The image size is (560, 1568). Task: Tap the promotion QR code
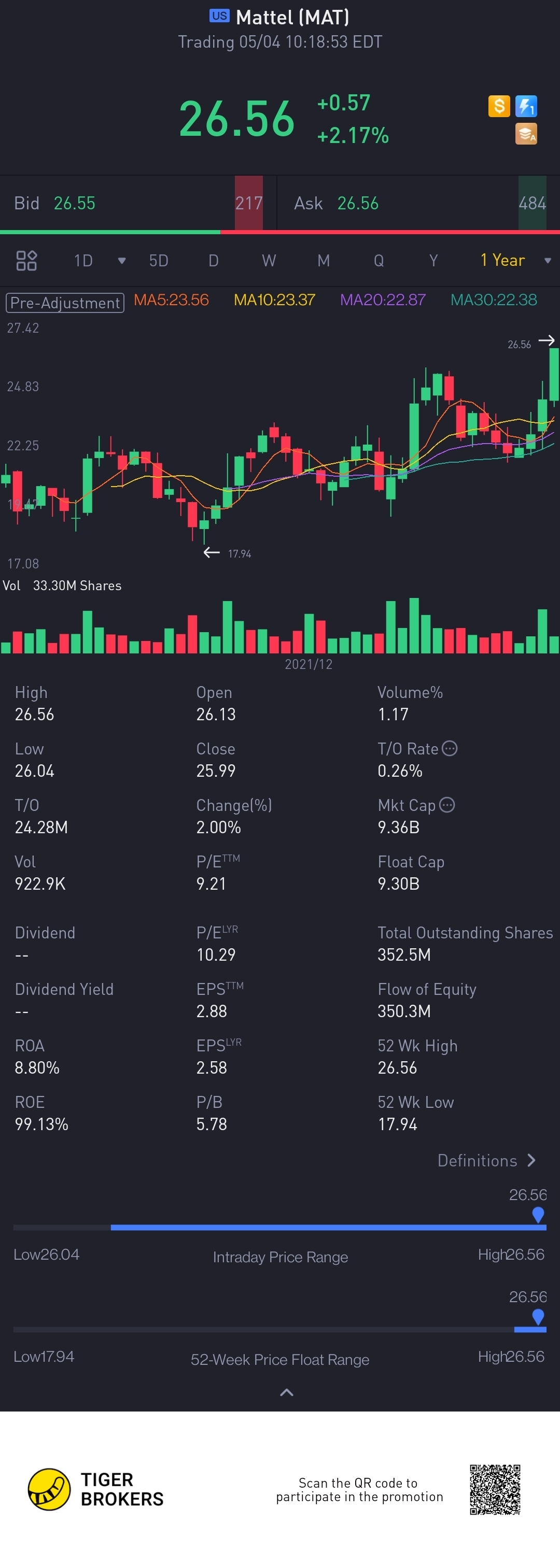[x=495, y=1489]
